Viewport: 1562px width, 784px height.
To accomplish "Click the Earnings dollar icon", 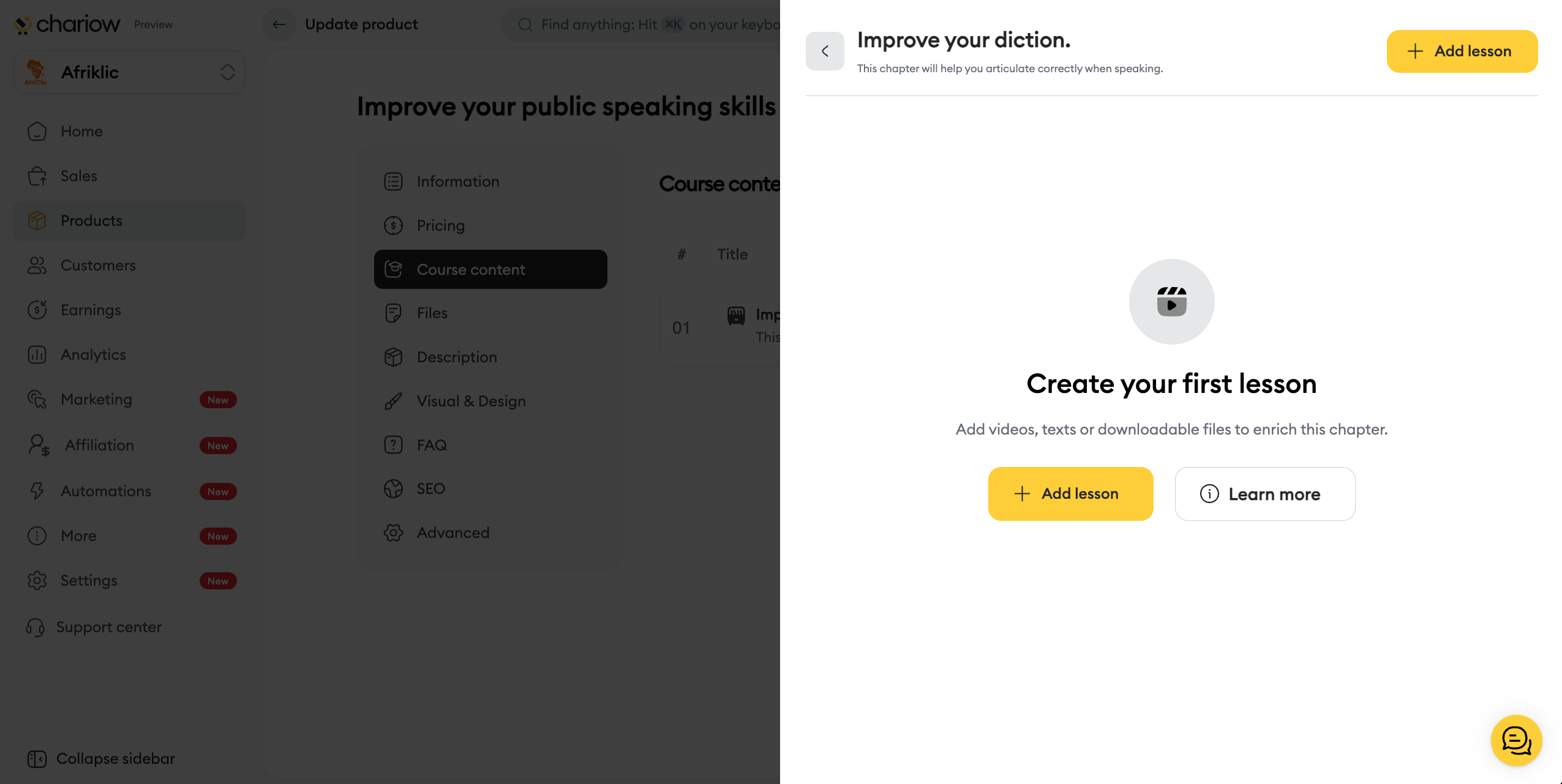I will tap(37, 310).
